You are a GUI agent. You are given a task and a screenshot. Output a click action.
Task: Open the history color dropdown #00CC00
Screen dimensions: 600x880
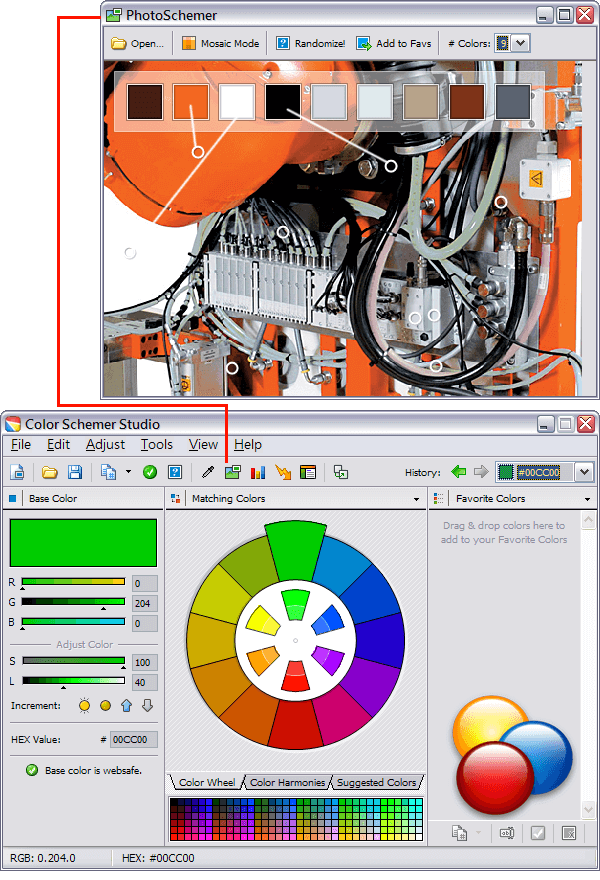pyautogui.click(x=584, y=472)
